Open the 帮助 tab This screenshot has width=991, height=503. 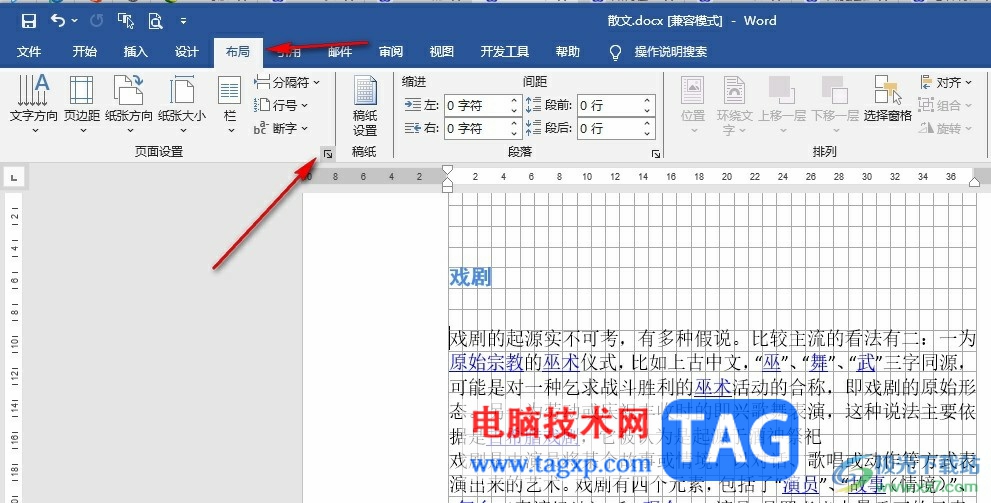[x=568, y=52]
